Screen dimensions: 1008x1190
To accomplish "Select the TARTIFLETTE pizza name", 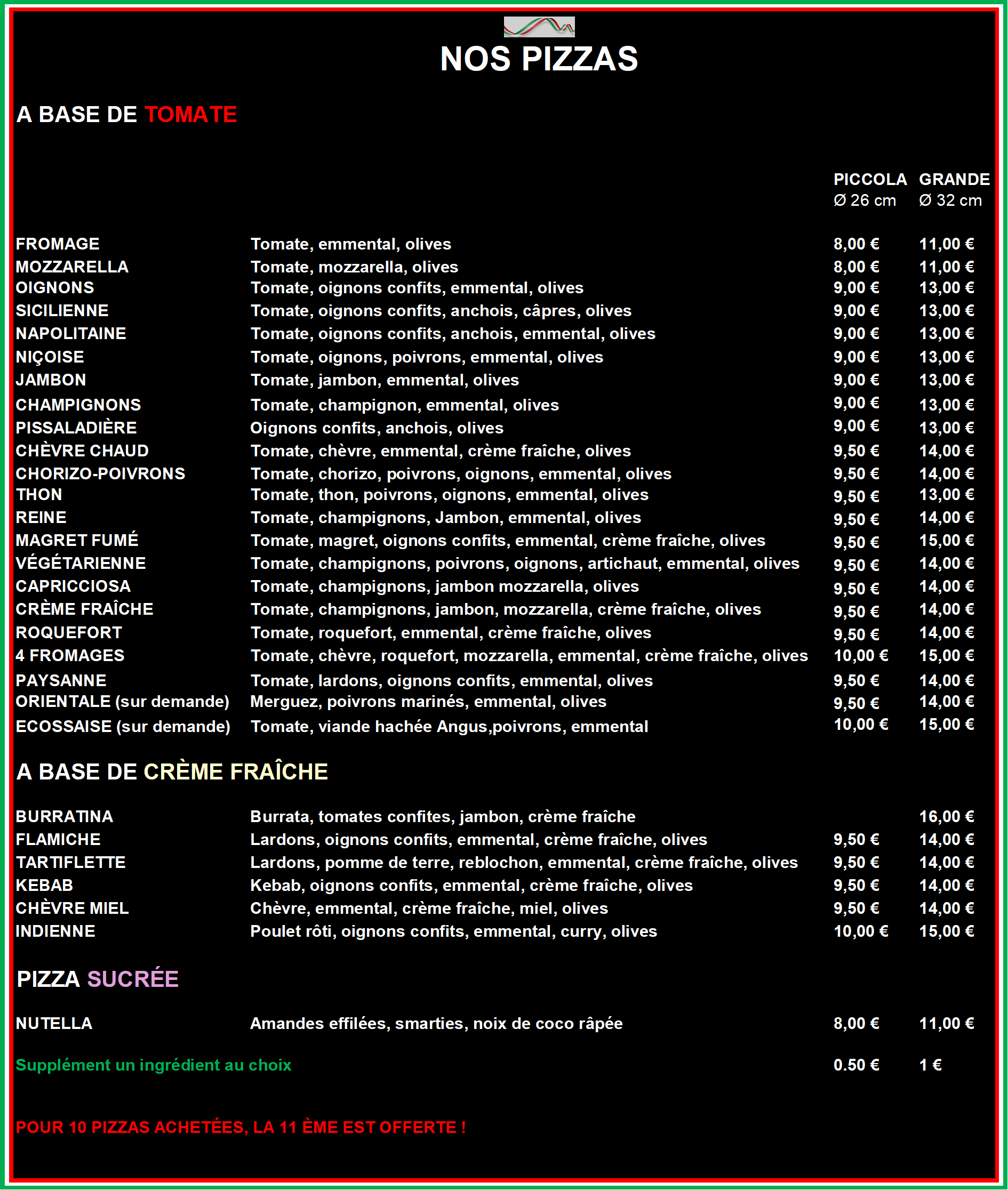I will point(70,862).
